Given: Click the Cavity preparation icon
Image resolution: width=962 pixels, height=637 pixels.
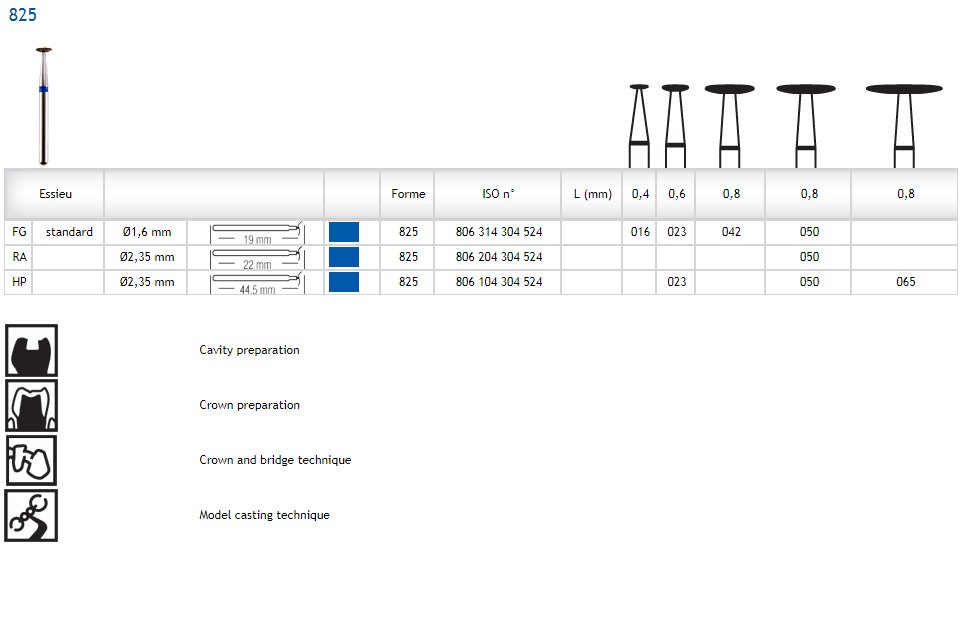Looking at the screenshot, I should pyautogui.click(x=31, y=350).
